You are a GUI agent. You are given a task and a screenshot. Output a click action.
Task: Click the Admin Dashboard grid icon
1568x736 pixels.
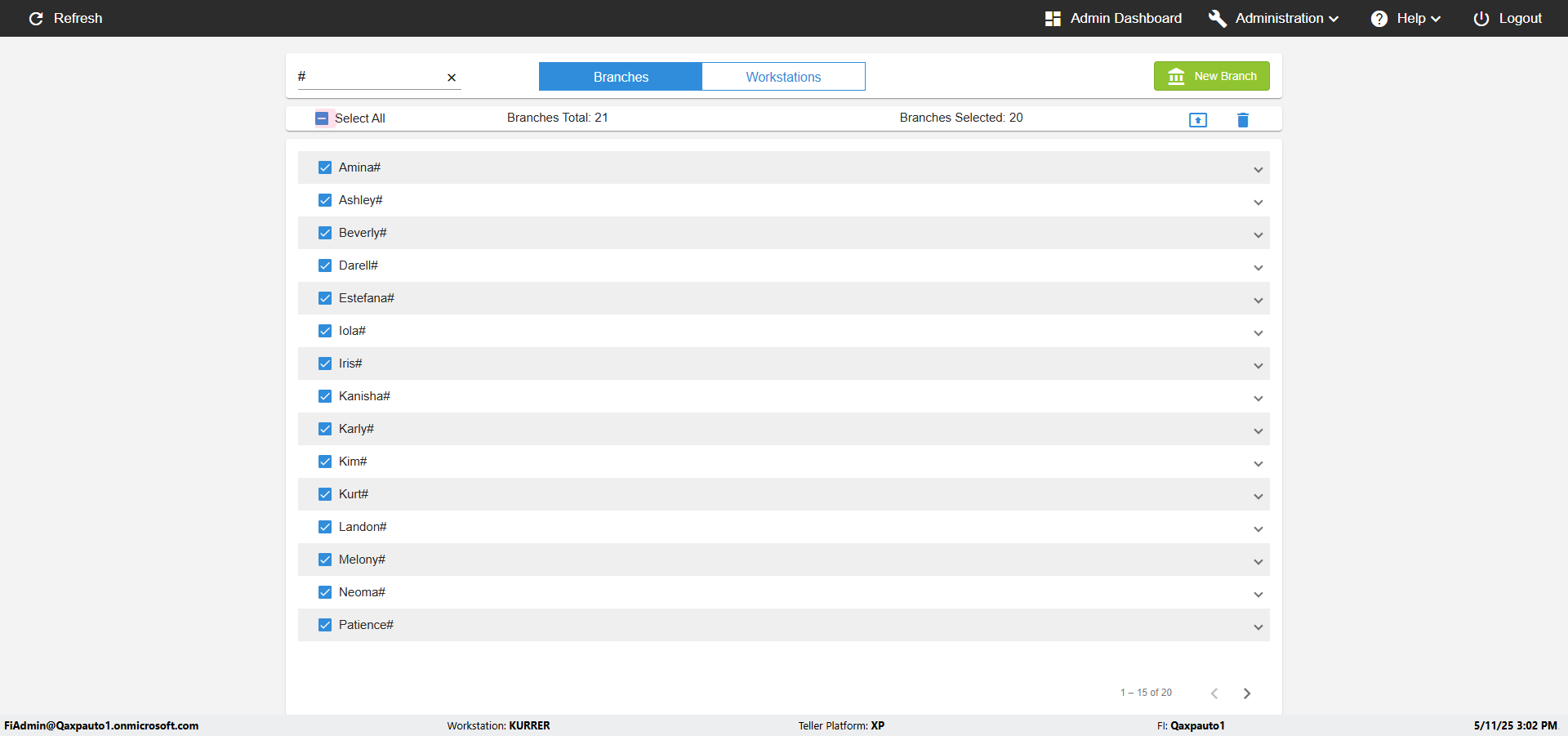tap(1053, 18)
